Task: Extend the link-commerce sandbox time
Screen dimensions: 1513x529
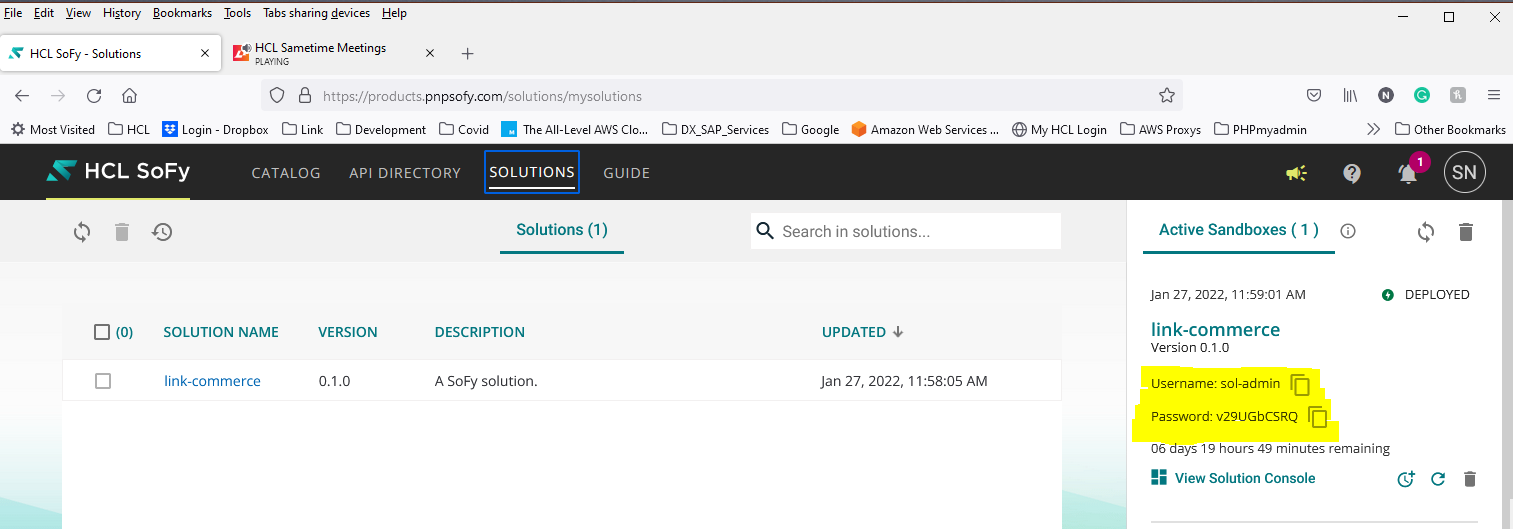Action: click(1406, 479)
